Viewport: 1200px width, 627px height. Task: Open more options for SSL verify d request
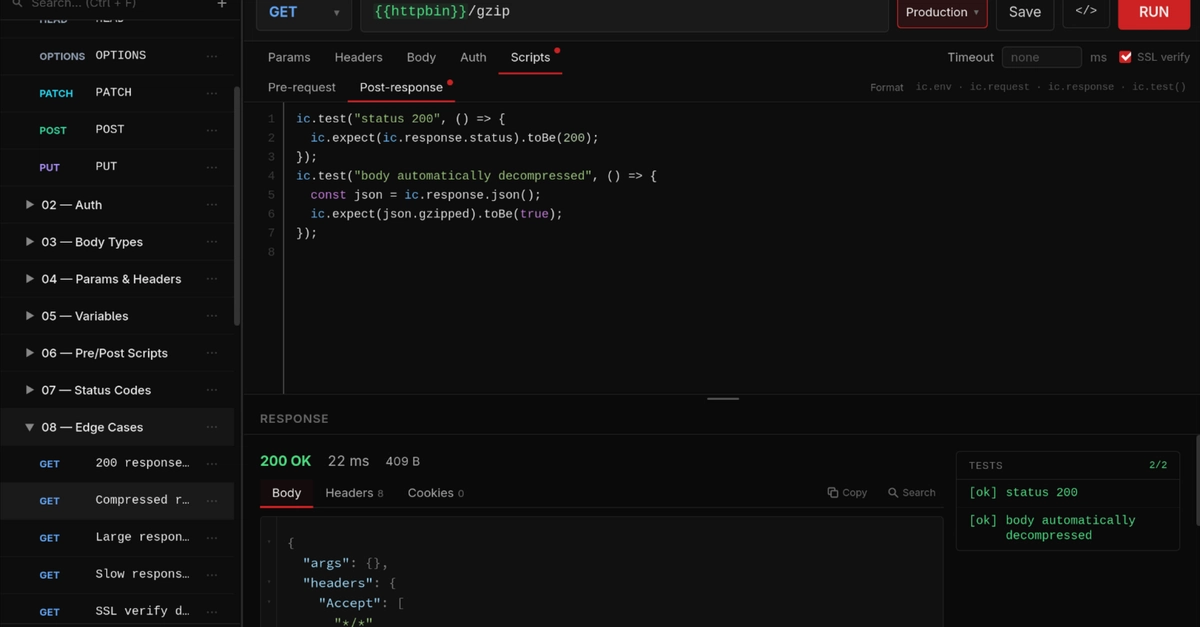212,612
